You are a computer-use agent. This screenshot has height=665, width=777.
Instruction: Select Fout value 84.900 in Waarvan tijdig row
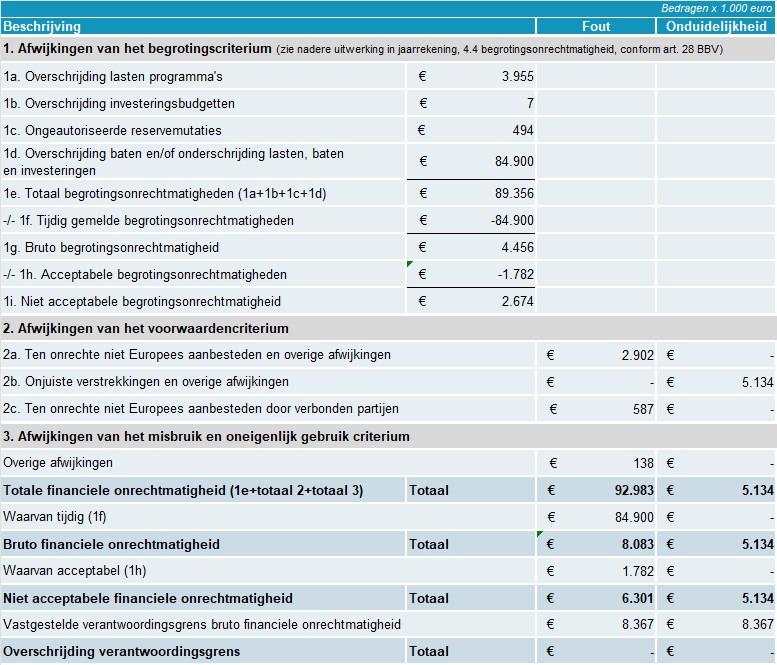point(634,517)
